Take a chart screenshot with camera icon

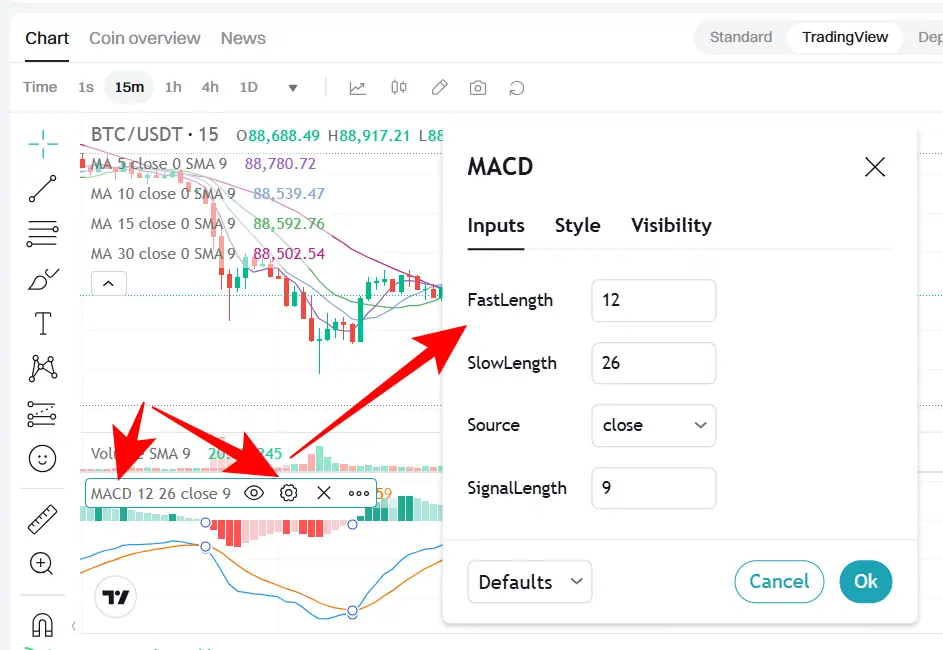478,88
